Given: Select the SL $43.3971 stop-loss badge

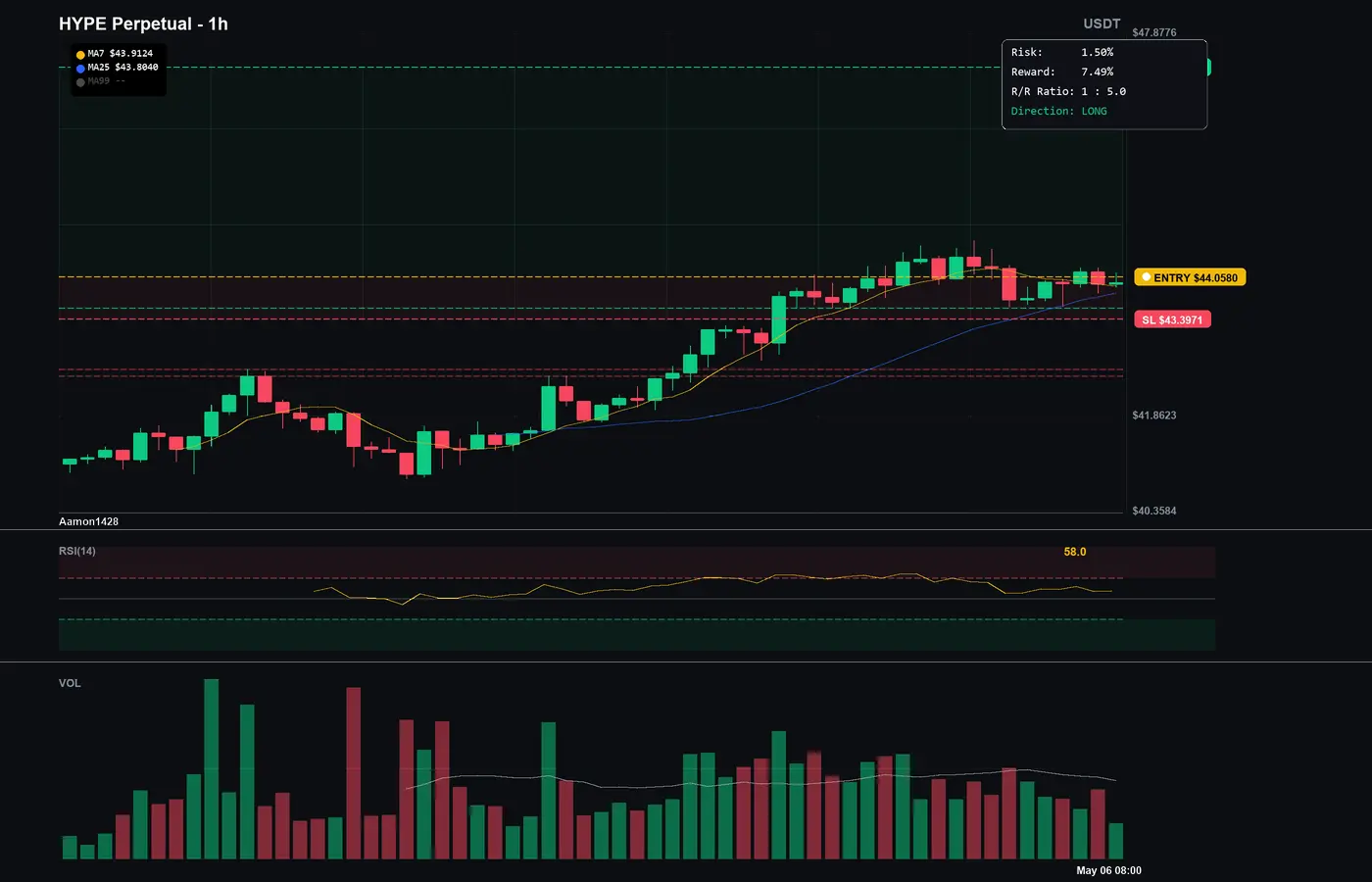Looking at the screenshot, I should click(x=1172, y=319).
